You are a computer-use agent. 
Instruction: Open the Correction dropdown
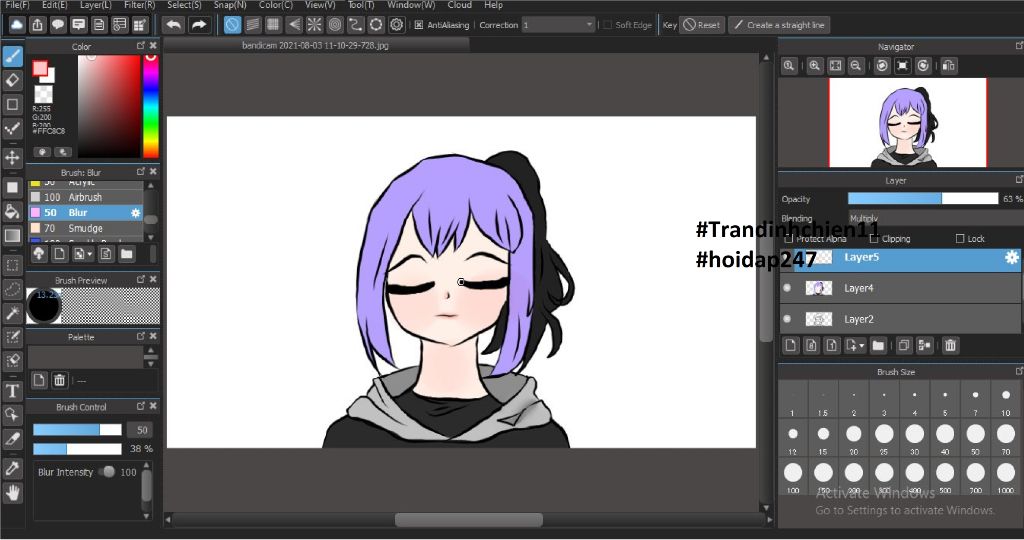click(x=558, y=25)
